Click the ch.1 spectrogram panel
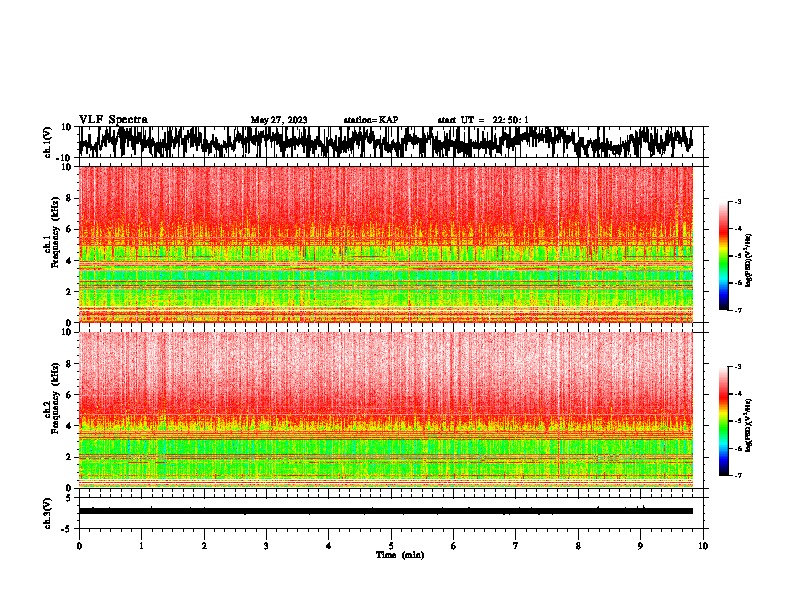 [386, 244]
